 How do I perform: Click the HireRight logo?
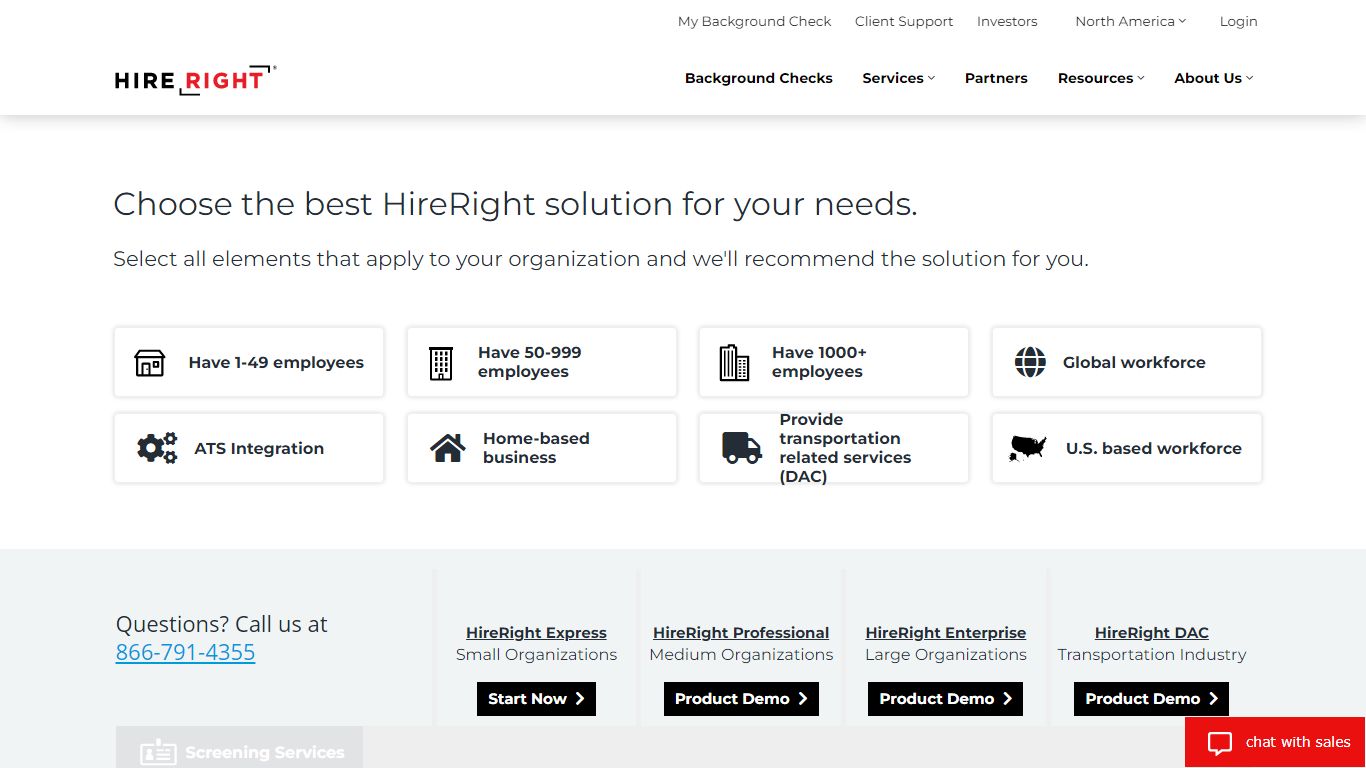point(195,80)
